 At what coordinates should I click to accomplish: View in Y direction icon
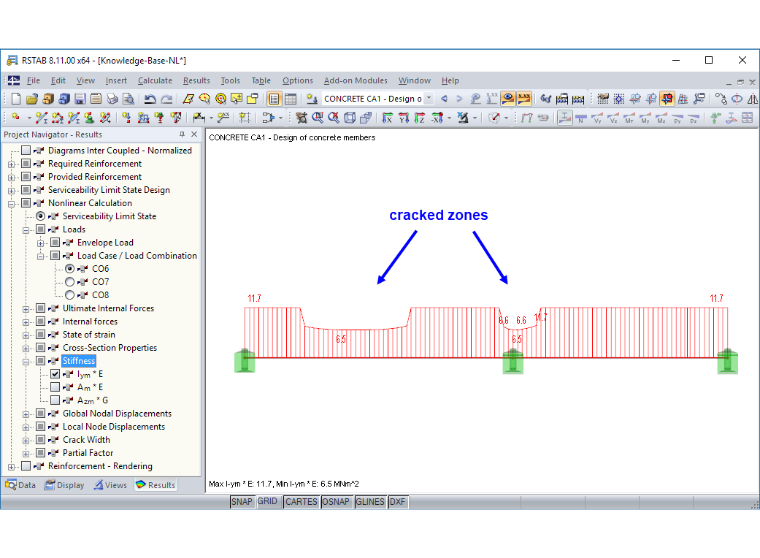click(404, 118)
